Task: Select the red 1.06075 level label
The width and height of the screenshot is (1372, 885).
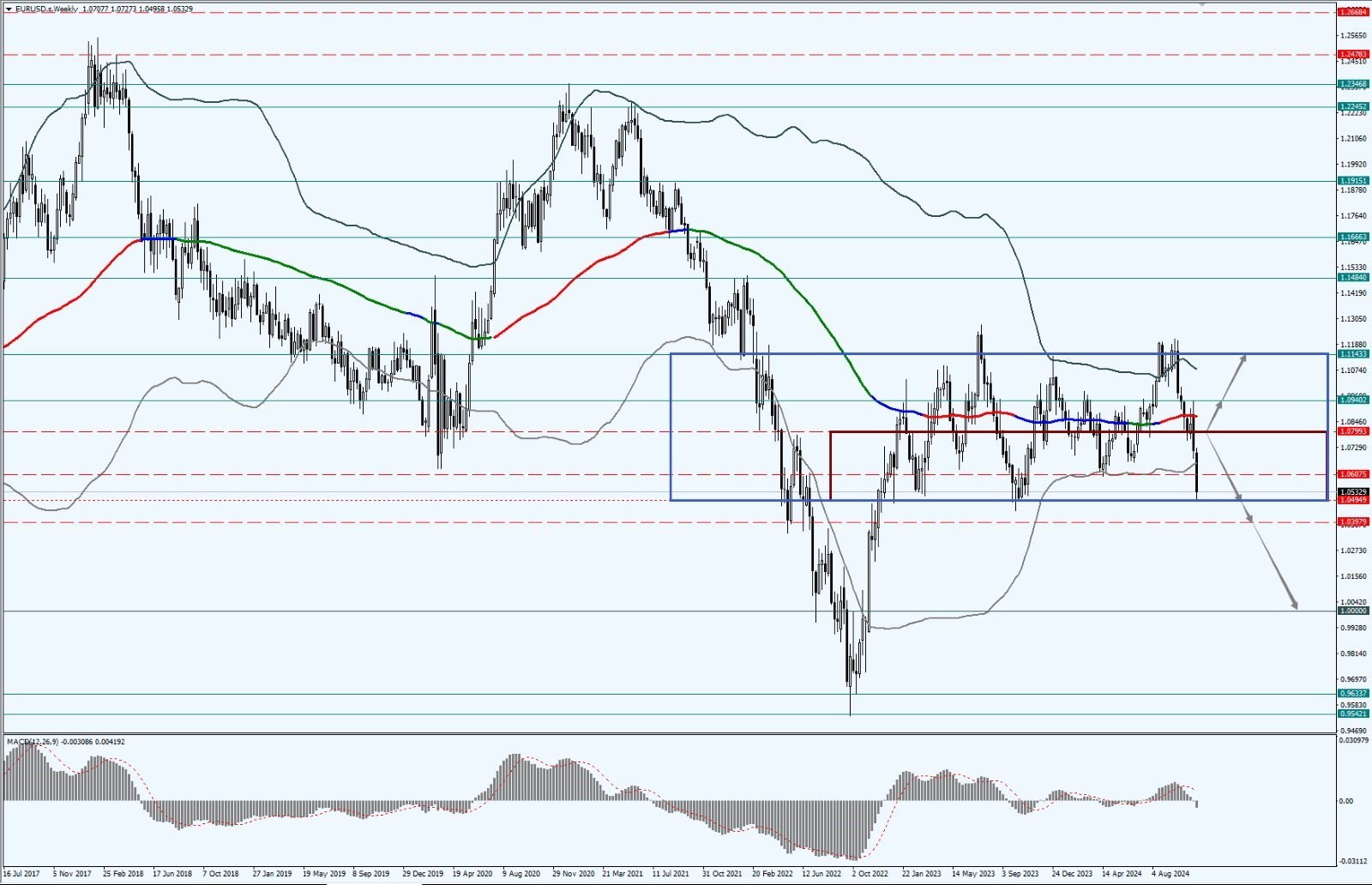Action: coord(1352,473)
